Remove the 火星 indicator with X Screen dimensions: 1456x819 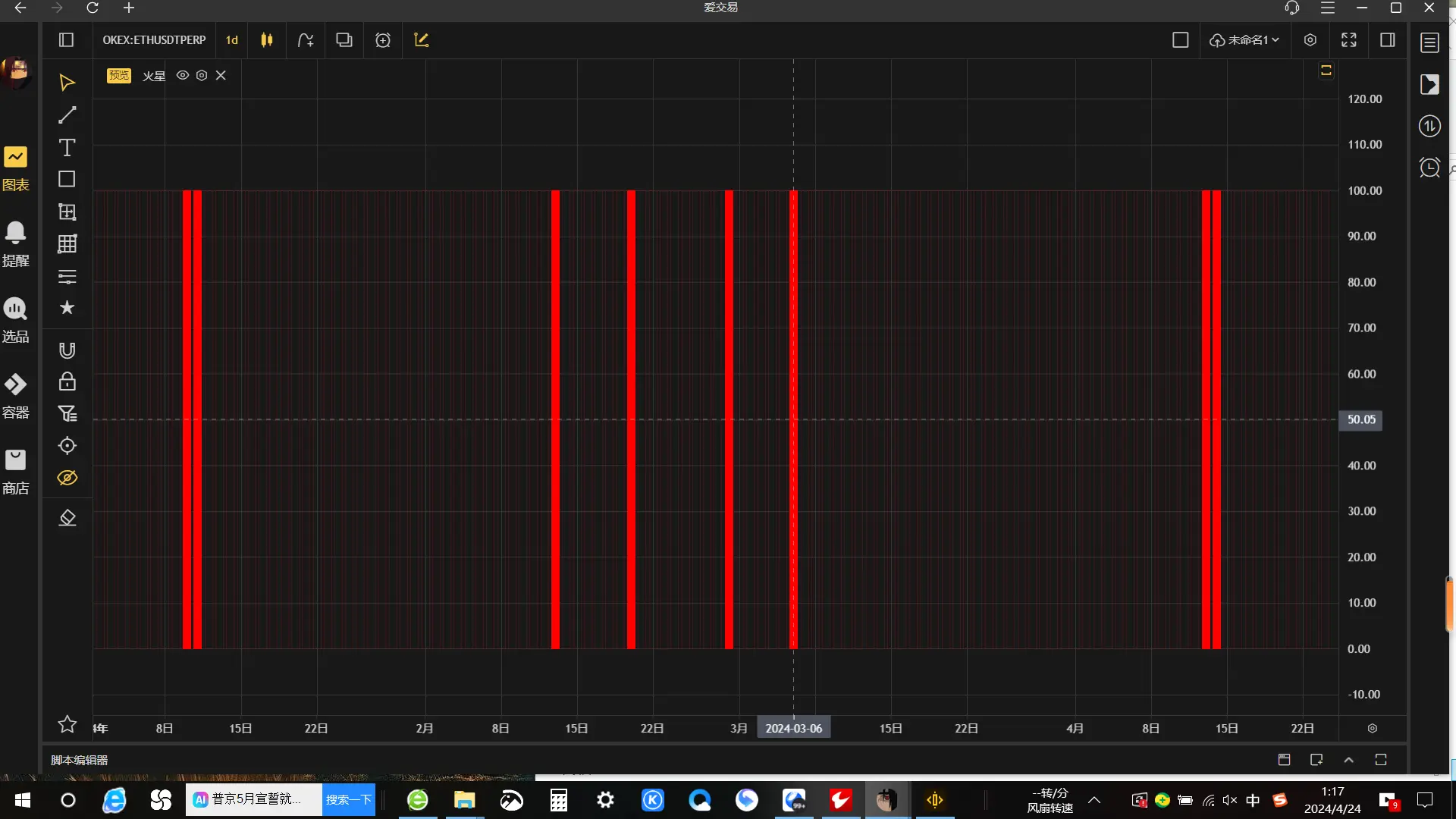(x=221, y=75)
